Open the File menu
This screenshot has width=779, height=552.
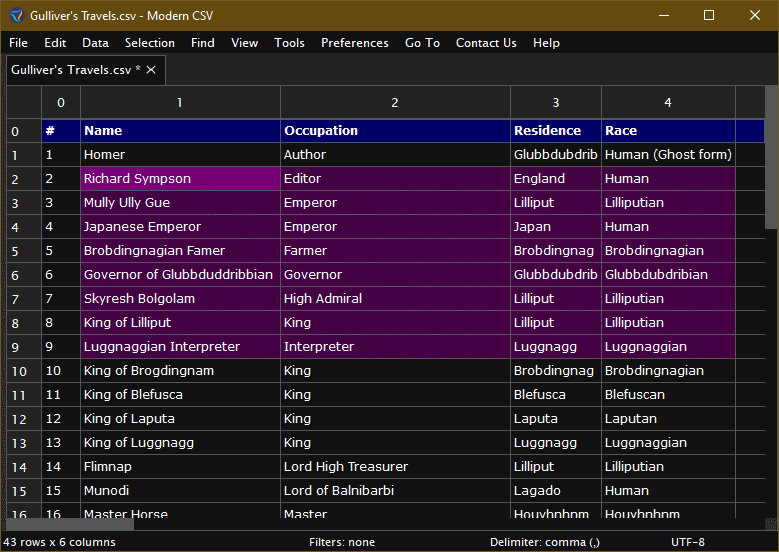point(18,43)
